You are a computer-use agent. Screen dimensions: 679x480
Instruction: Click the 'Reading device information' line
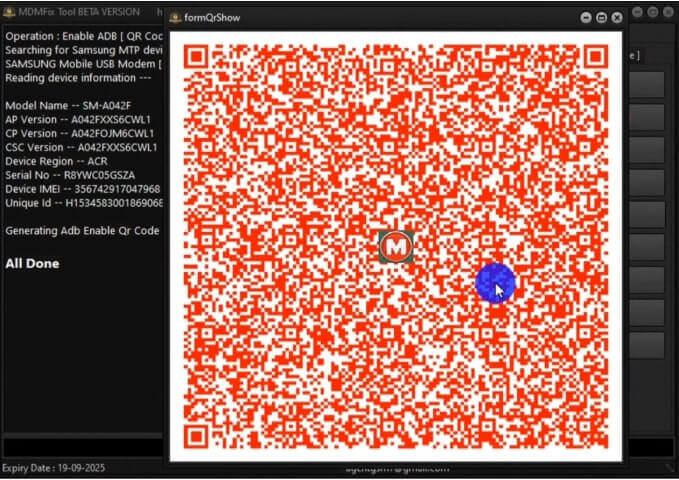point(78,78)
